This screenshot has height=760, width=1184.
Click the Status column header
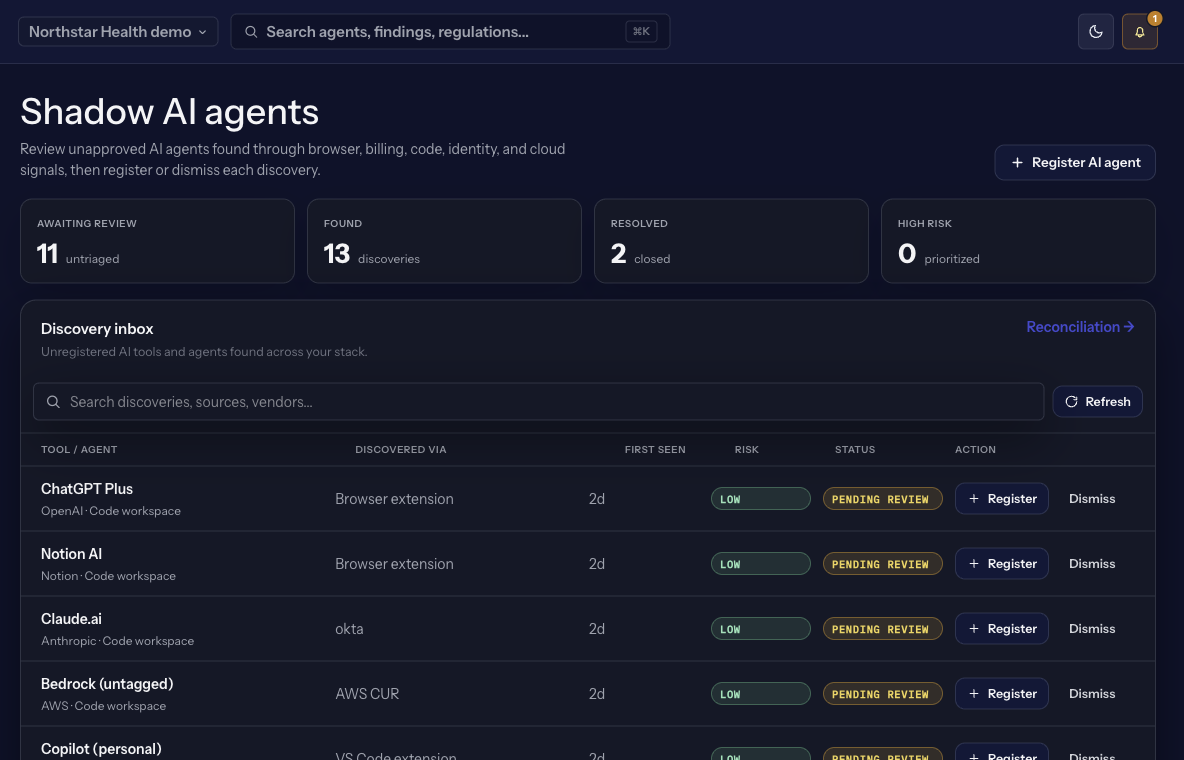(855, 450)
